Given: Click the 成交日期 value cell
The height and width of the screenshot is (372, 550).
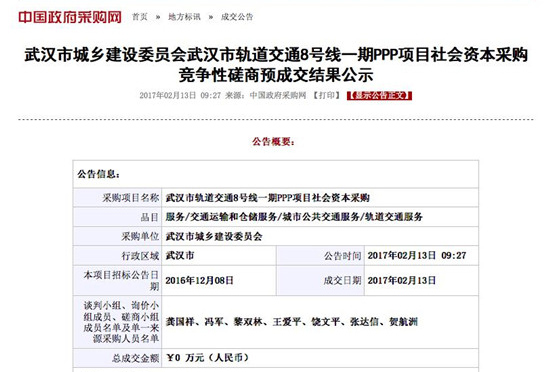Looking at the screenshot, I should click(421, 280).
